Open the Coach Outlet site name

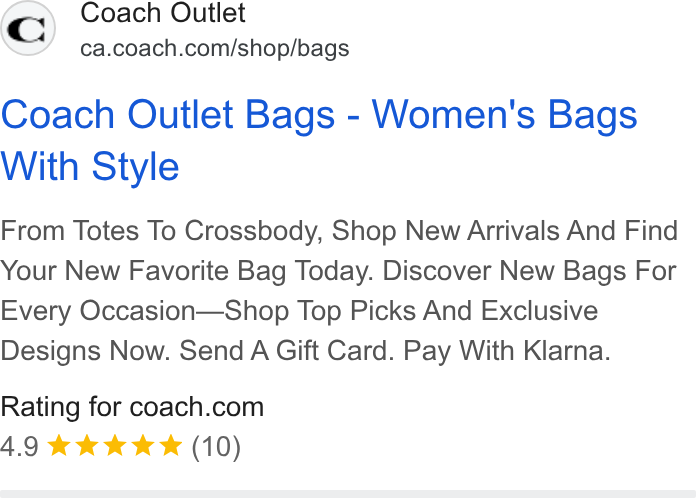click(x=162, y=12)
